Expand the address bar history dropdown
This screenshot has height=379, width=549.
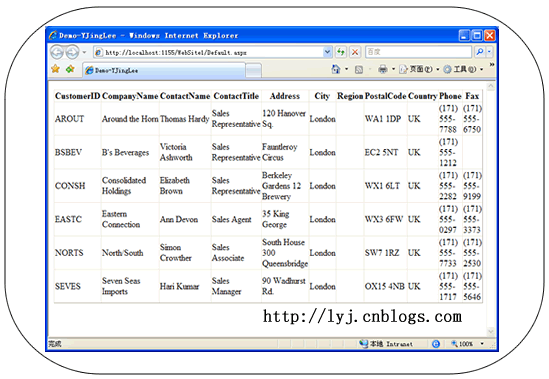point(327,52)
